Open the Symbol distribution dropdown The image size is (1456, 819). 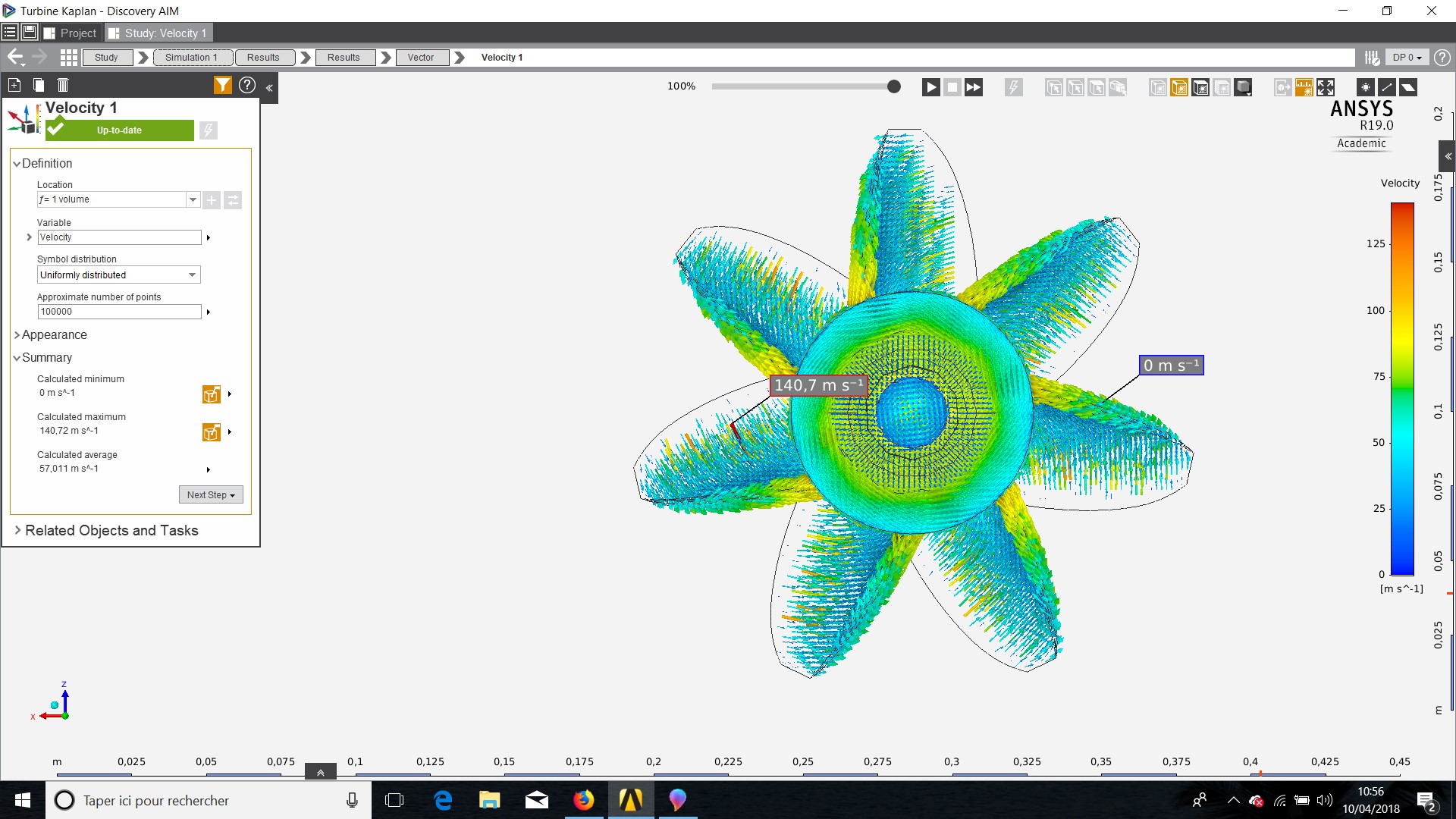(x=192, y=275)
